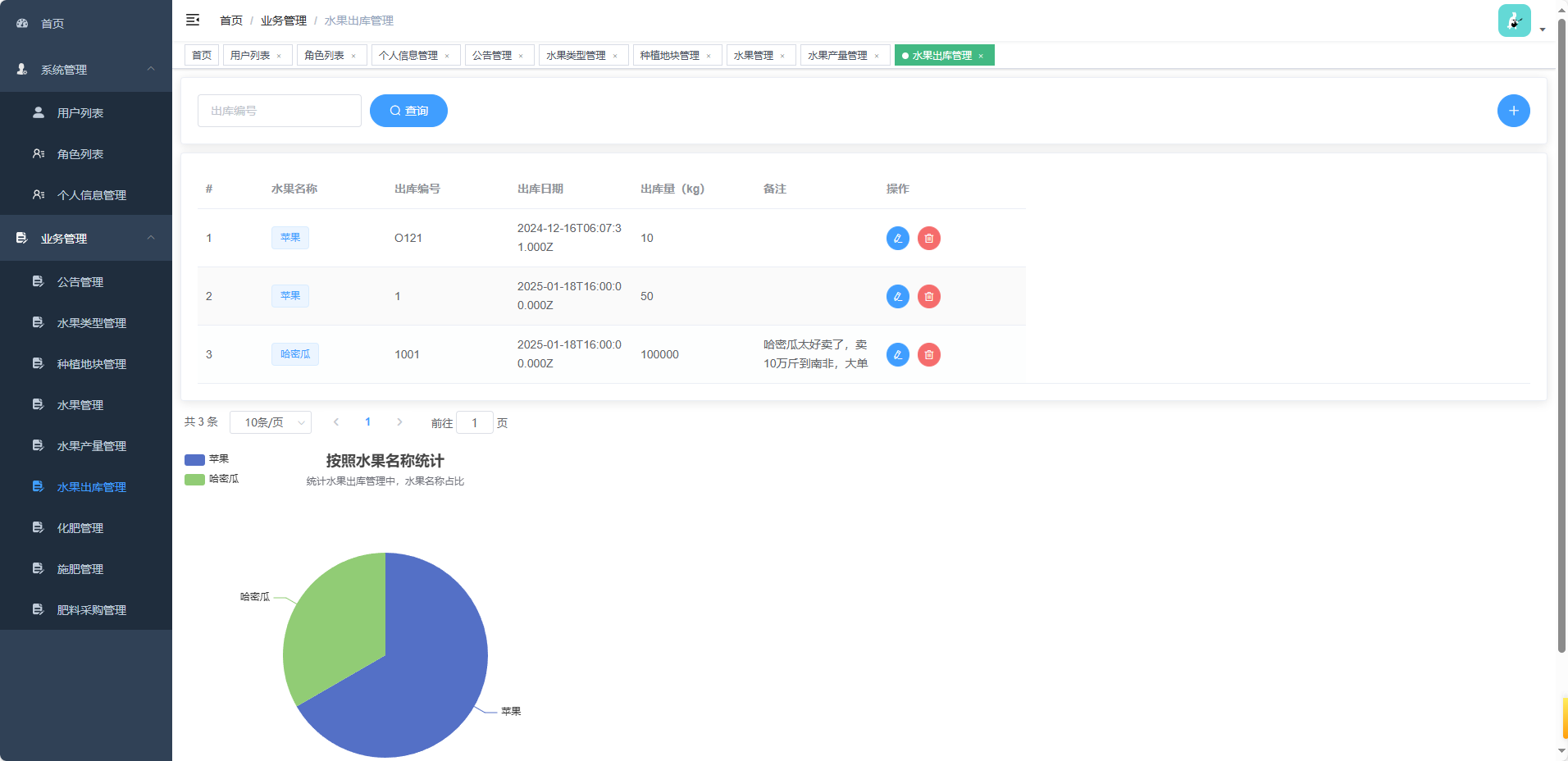The image size is (1568, 761).
Task: Edit the first 苹果 record with pencil icon
Action: (x=897, y=238)
